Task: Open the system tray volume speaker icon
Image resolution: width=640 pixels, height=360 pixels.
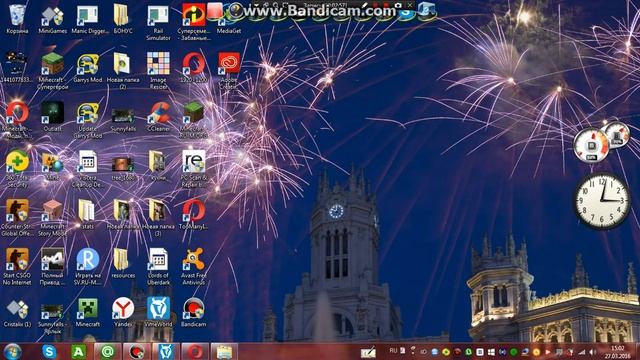Action: point(593,352)
